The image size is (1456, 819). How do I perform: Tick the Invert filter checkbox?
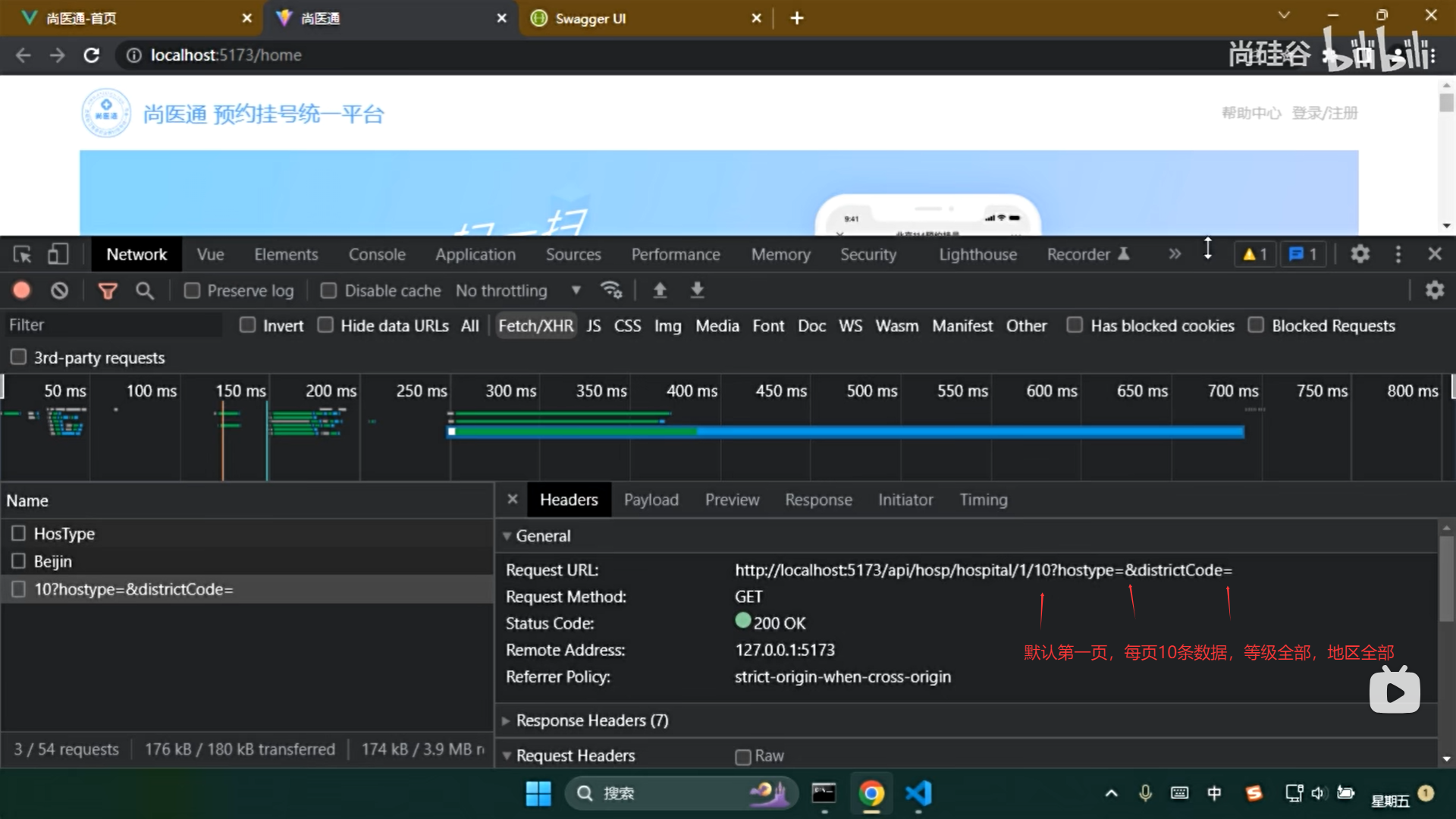247,325
